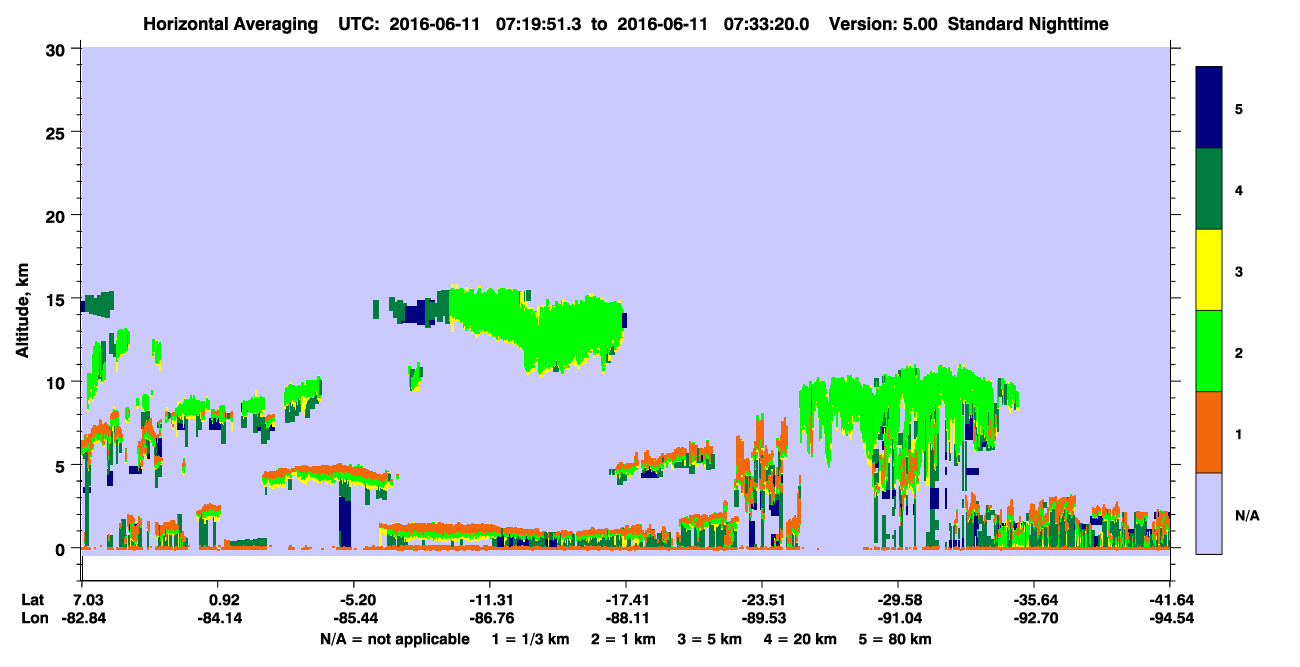
Task: Click the orange color bar segment labeled 1
Action: [1209, 432]
